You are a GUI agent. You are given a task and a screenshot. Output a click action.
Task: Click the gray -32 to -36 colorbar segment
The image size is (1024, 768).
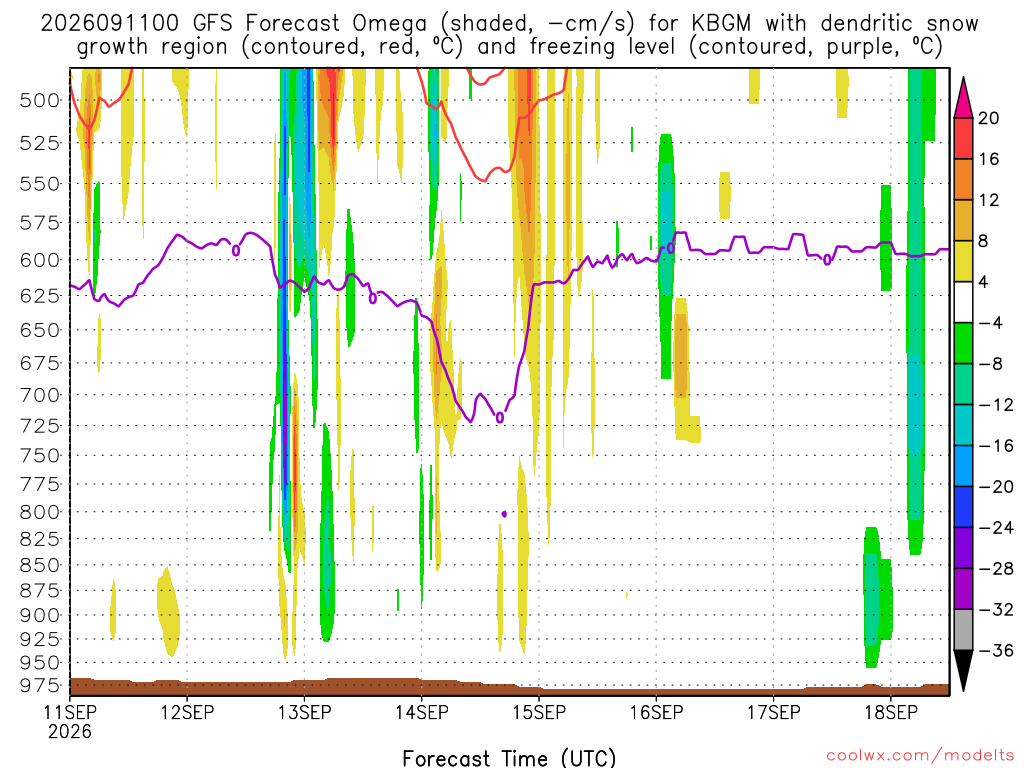coord(963,630)
